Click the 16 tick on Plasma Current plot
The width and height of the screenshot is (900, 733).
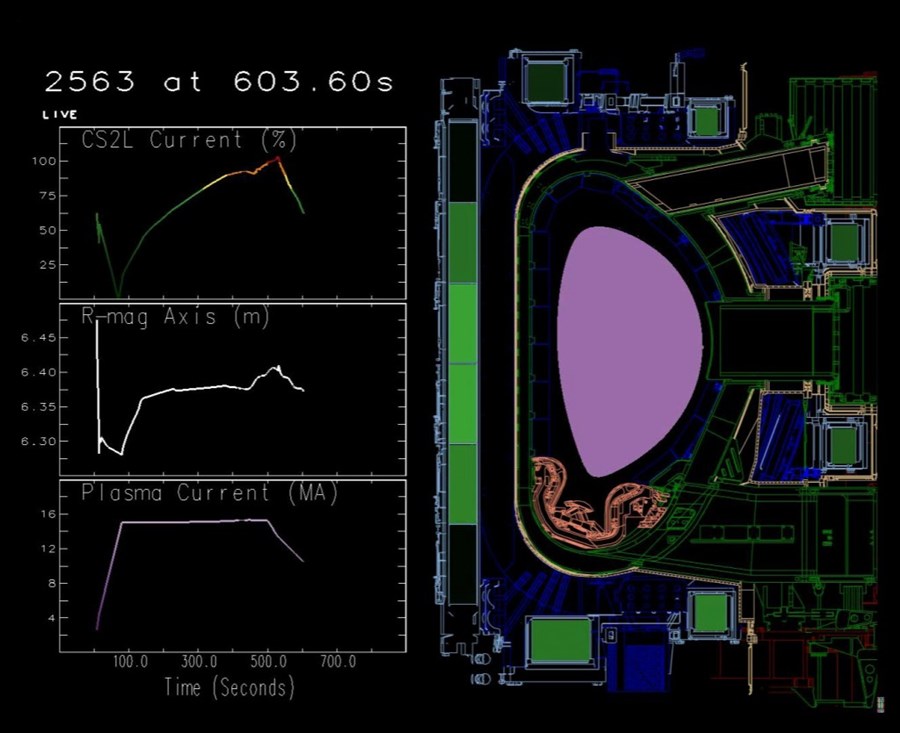click(49, 514)
